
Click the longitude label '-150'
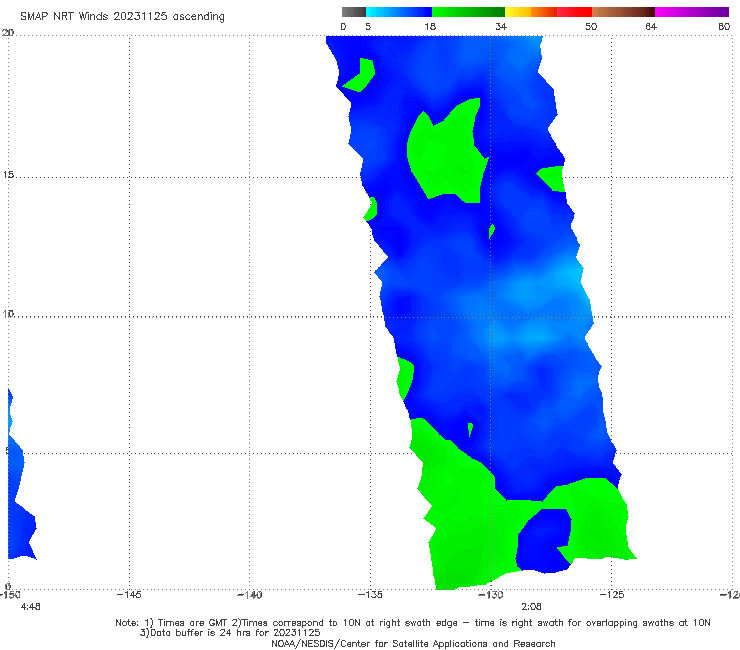coord(9,595)
